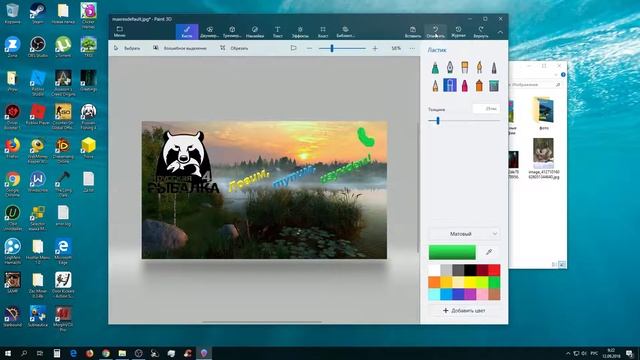The width and height of the screenshot is (640, 360).
Task: Select the Google Chrome desktop icon
Action: pos(12,184)
